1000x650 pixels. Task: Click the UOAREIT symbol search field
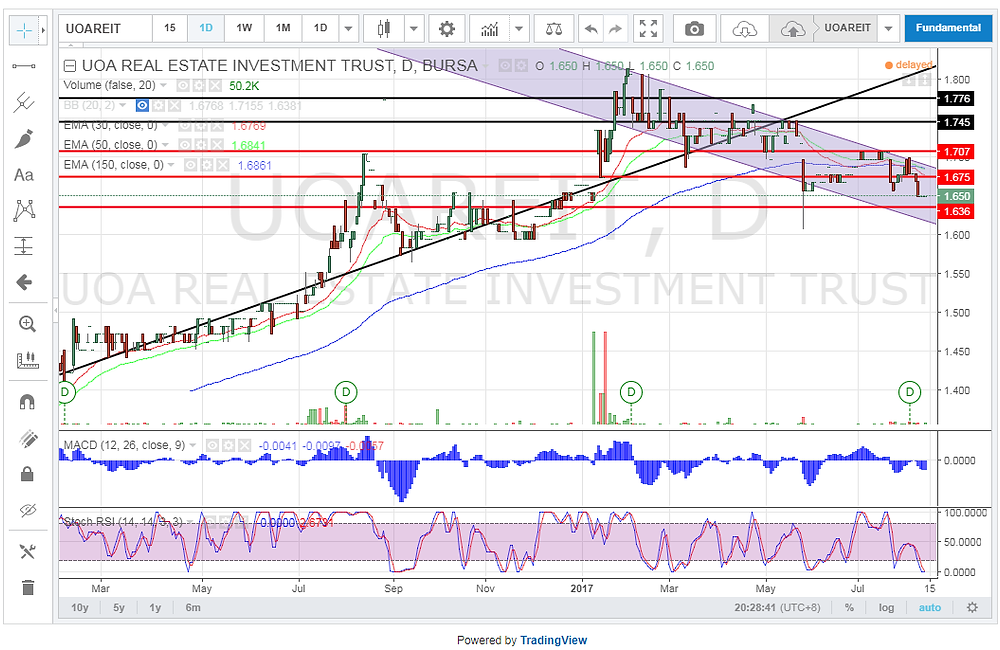106,29
